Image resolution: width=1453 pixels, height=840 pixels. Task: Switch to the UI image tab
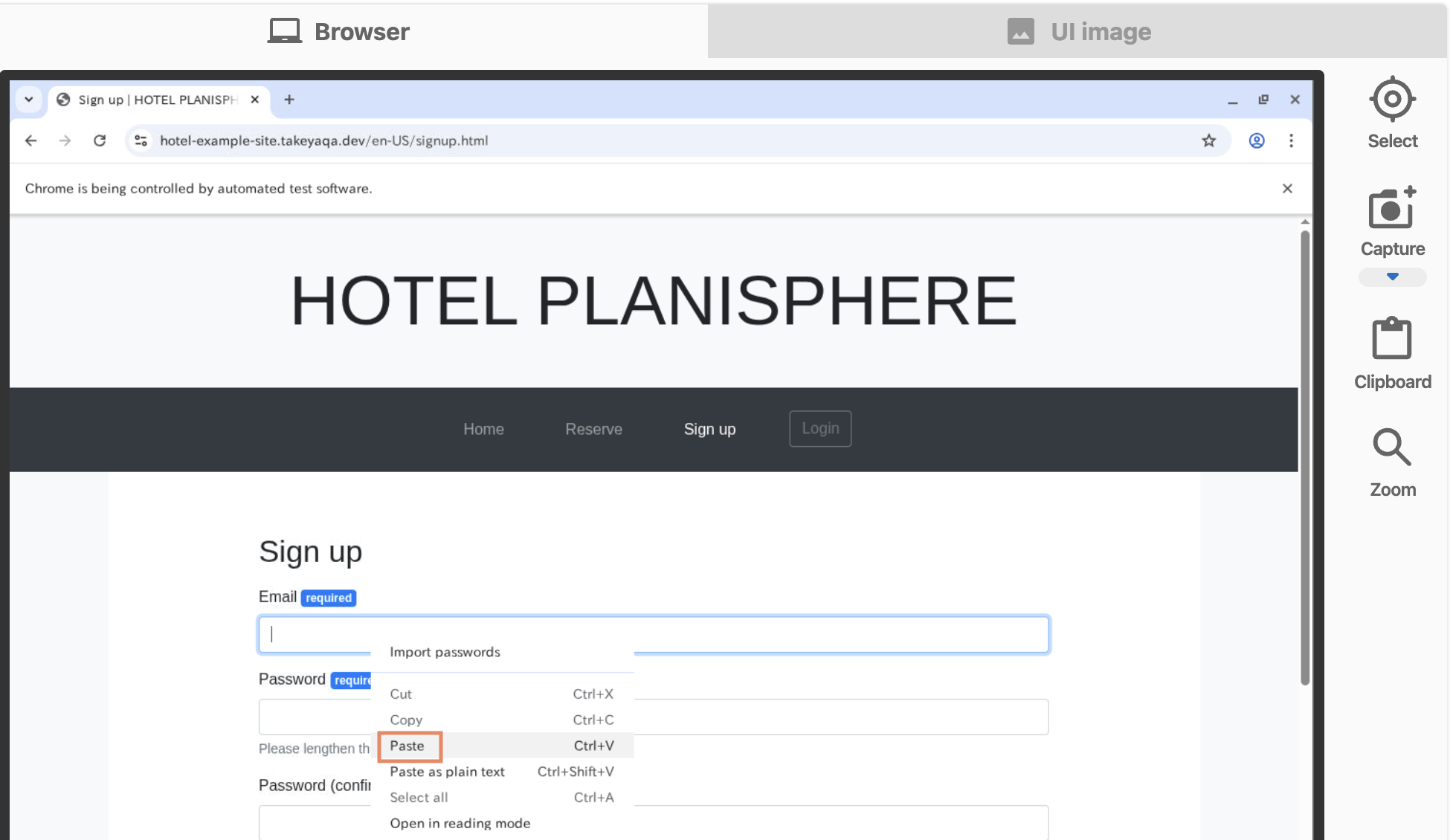[x=1077, y=31]
